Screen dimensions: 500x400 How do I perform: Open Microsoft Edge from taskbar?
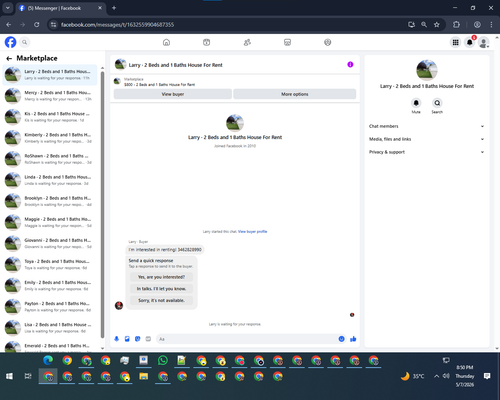48,360
